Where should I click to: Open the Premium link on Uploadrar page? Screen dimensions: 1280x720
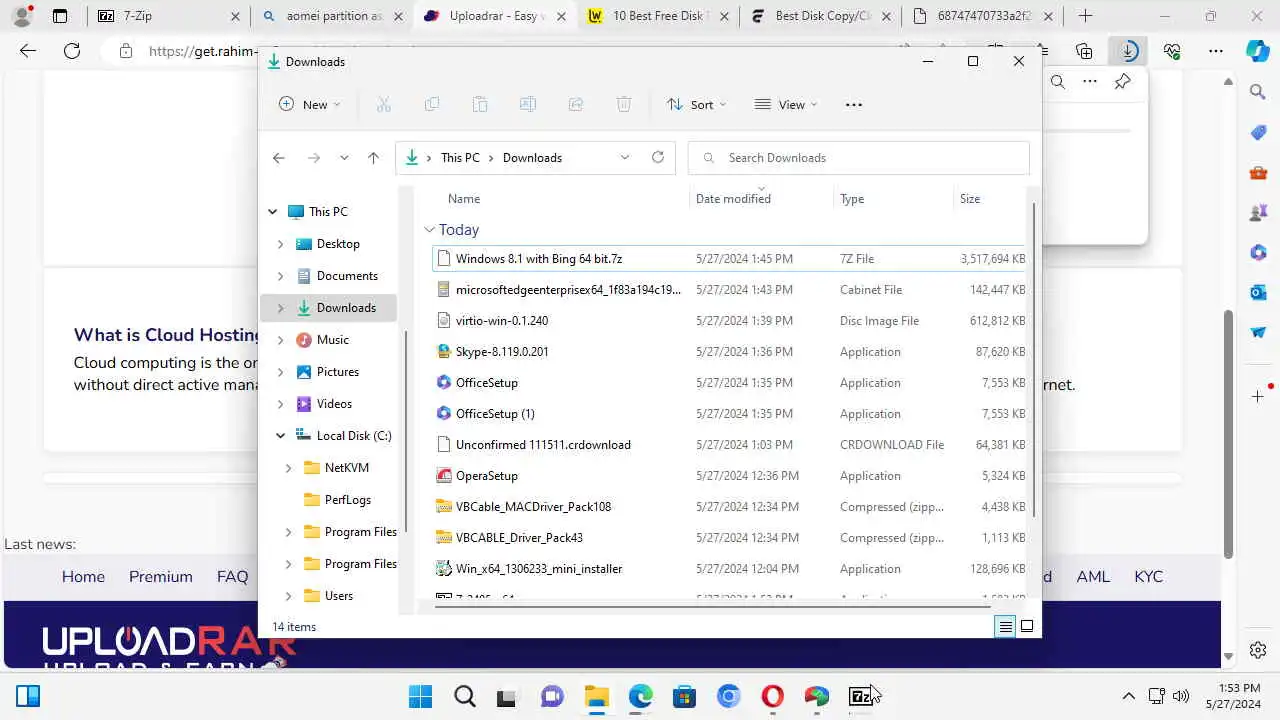[x=160, y=576]
